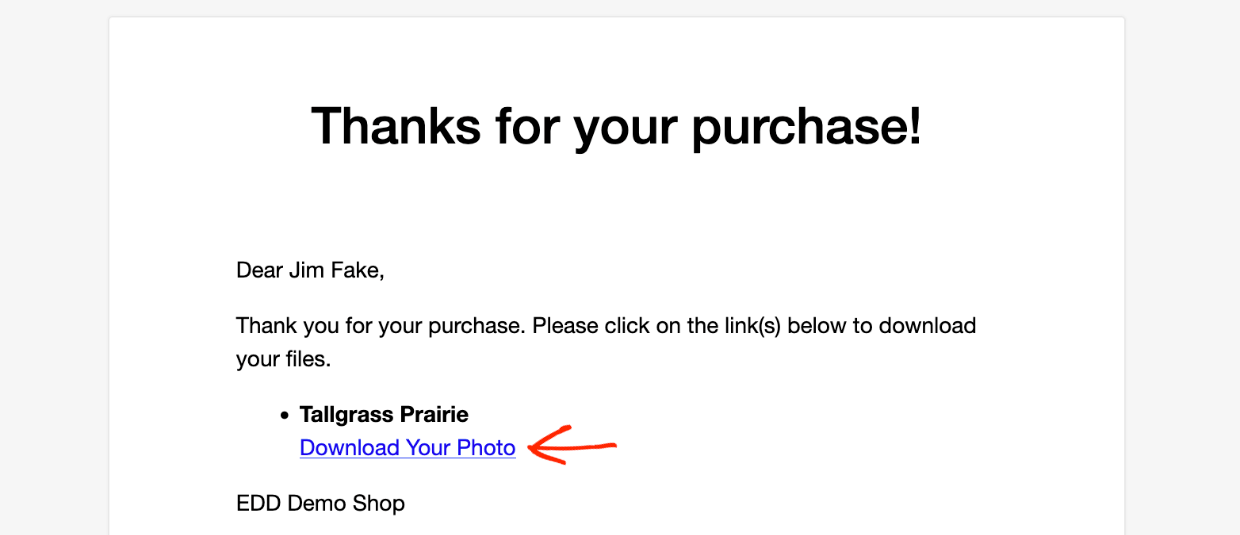
Task: Click 'Thank you for your purchase' sentence start
Action: (x=381, y=326)
